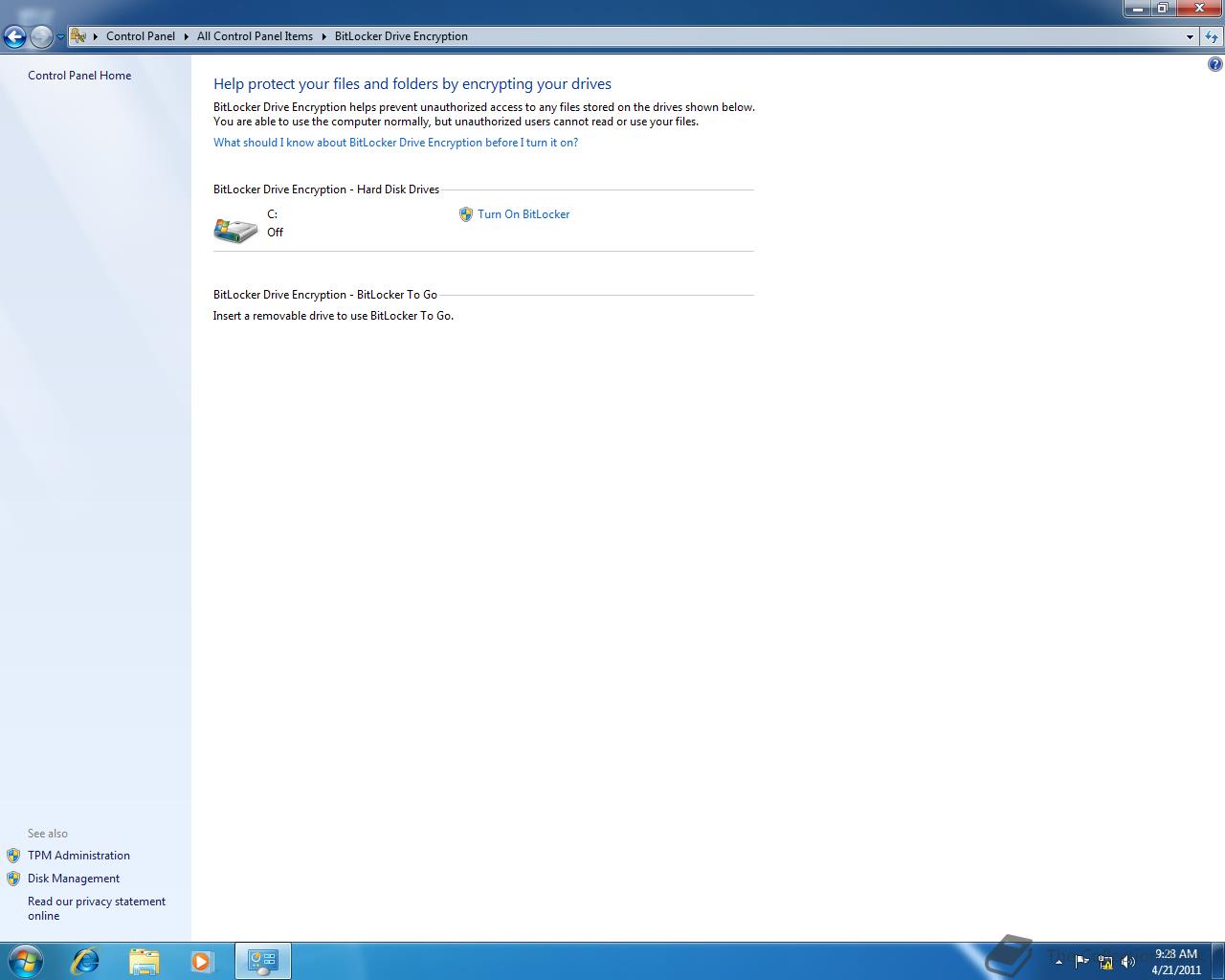Select Insert a removable drive text

coord(333,316)
